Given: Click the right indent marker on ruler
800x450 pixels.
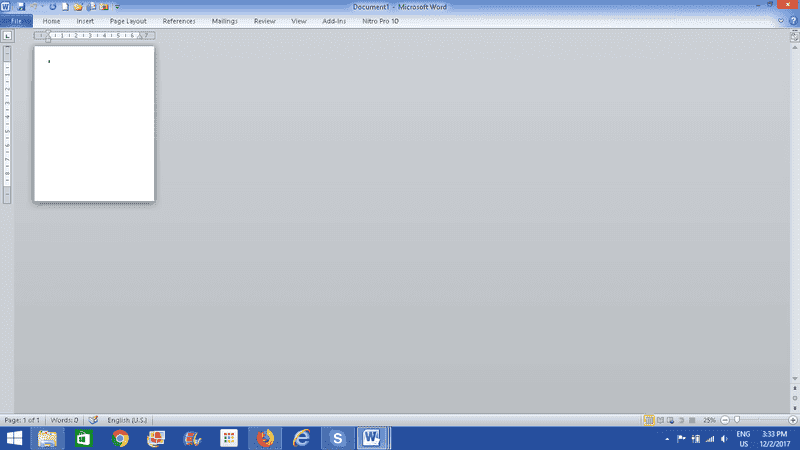Looking at the screenshot, I should [x=140, y=37].
